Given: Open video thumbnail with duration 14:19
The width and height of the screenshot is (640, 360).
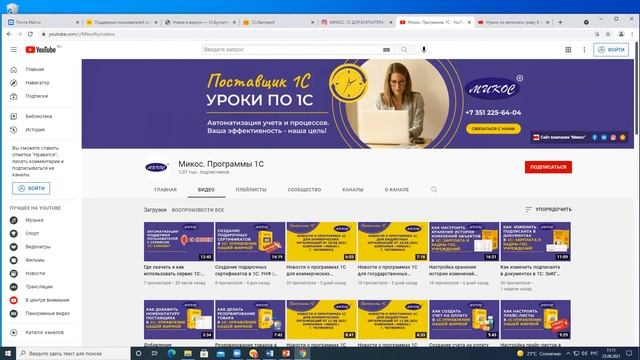Looking at the screenshot, I should (x=250, y=242).
